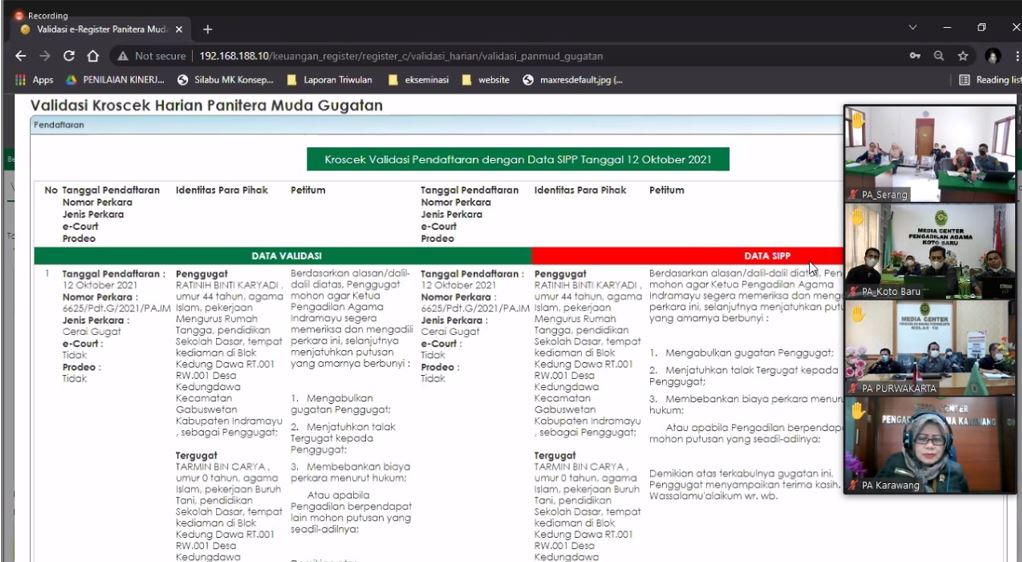Open the Apps grid shortcut
The width and height of the screenshot is (1022, 562).
34,80
